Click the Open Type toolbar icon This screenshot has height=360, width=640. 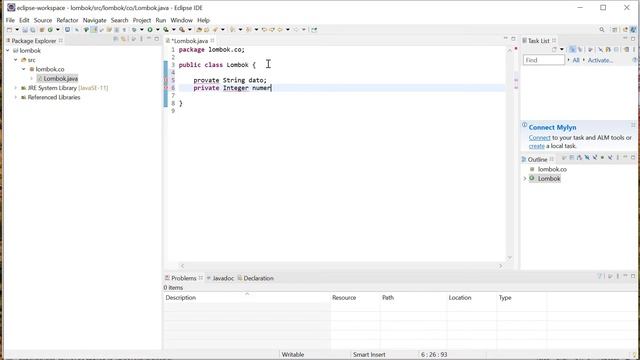pyautogui.click(x=199, y=30)
